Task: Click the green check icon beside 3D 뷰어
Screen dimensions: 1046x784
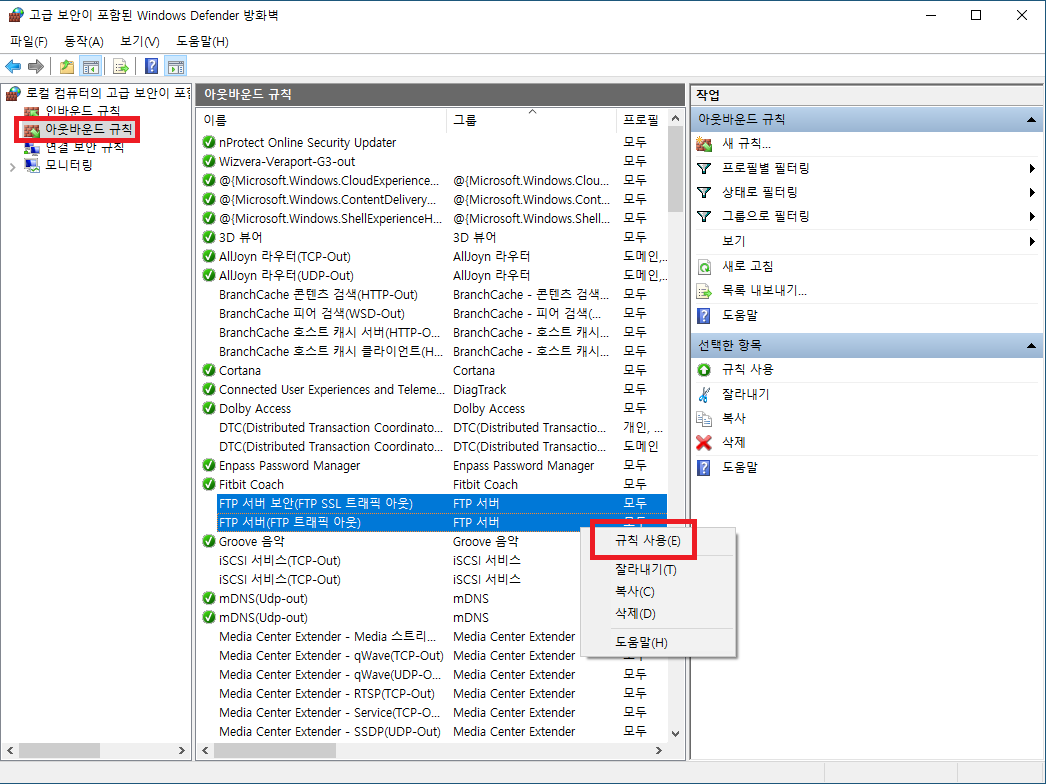Action: (209, 237)
